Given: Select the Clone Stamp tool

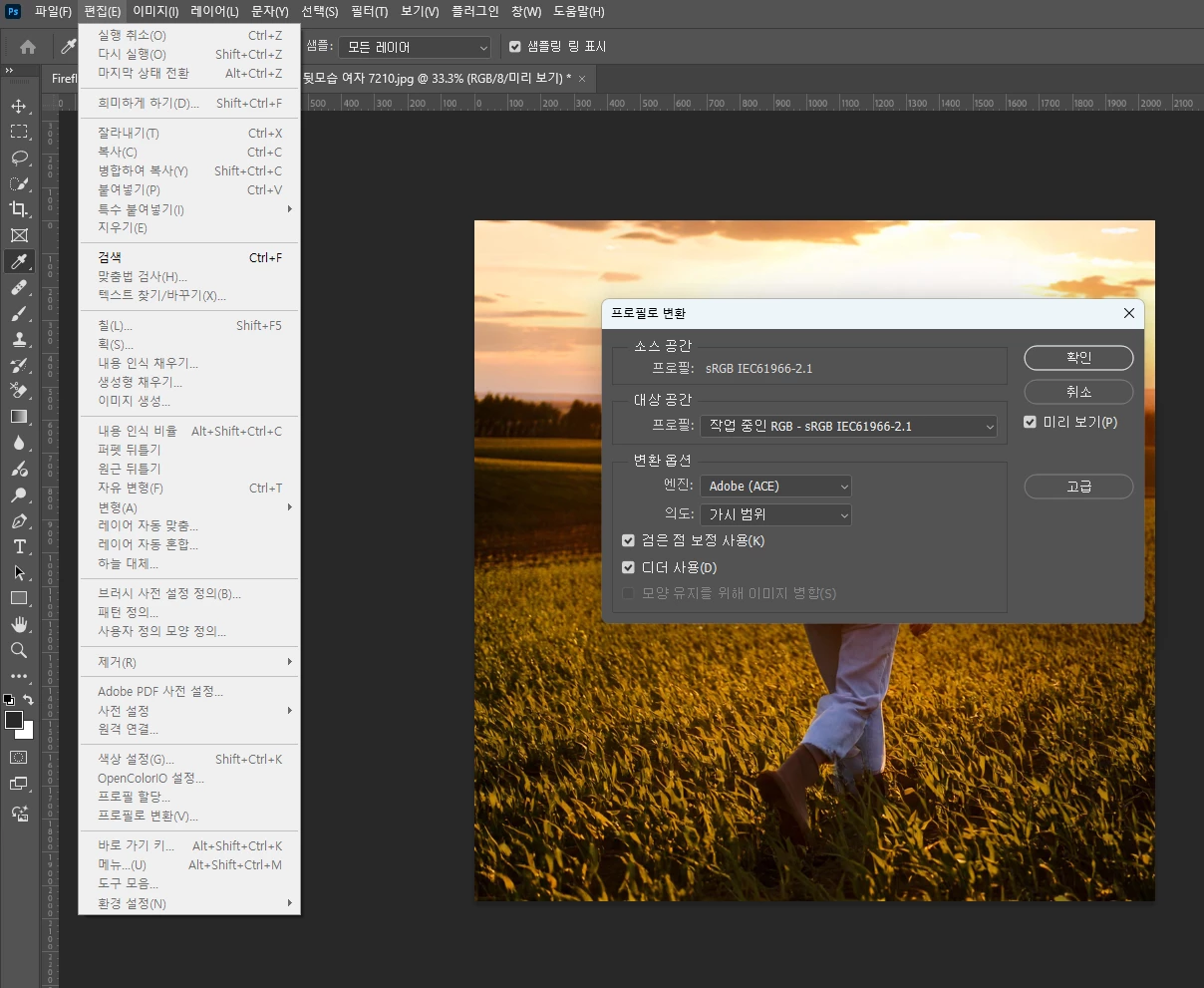Looking at the screenshot, I should click(19, 339).
